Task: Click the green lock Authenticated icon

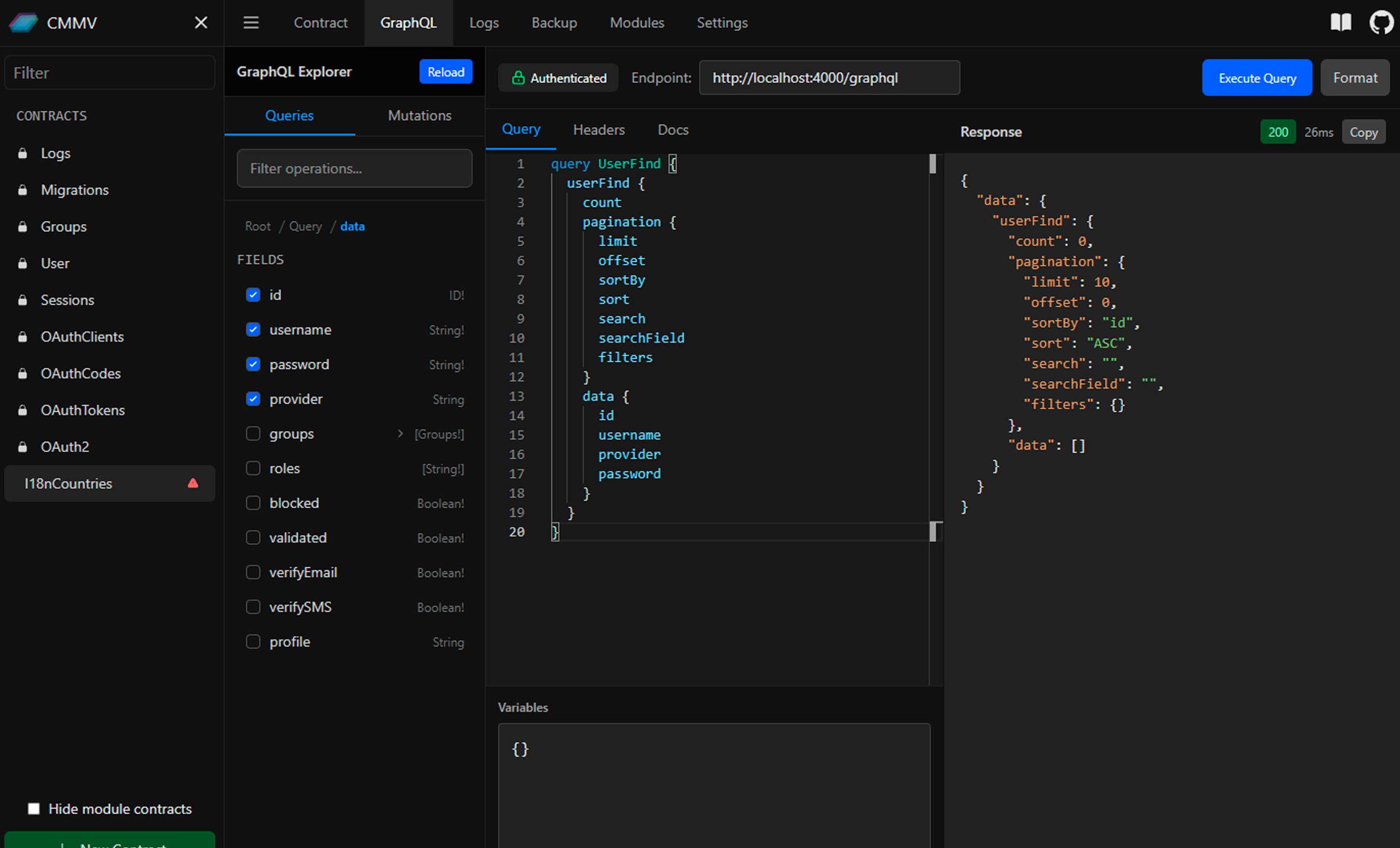Action: tap(518, 78)
